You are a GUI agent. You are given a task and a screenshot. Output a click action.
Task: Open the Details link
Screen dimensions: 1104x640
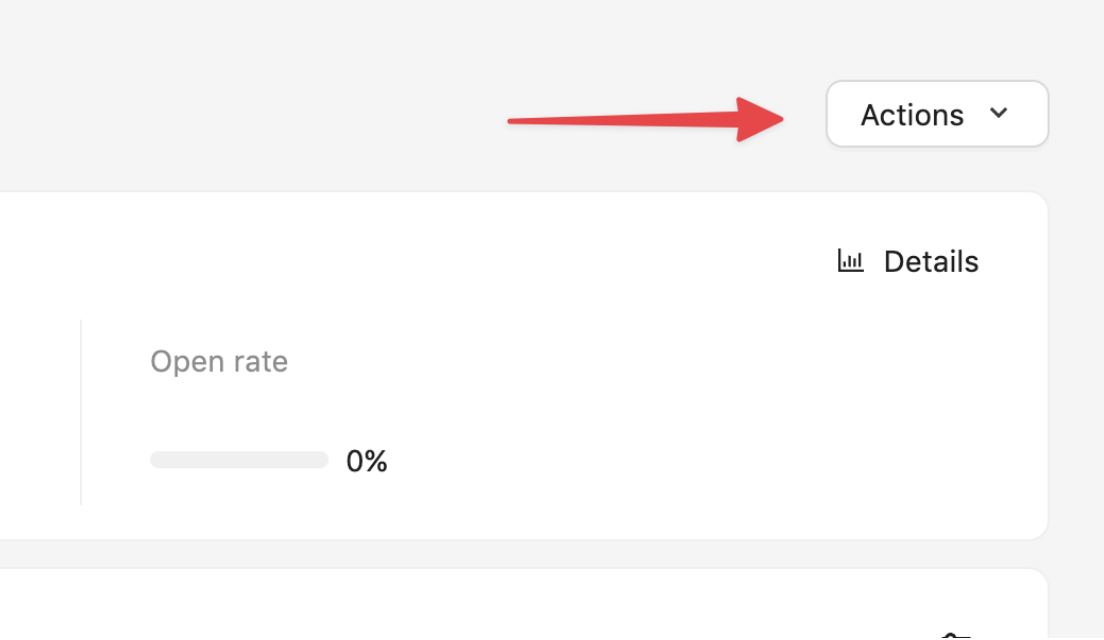930,262
